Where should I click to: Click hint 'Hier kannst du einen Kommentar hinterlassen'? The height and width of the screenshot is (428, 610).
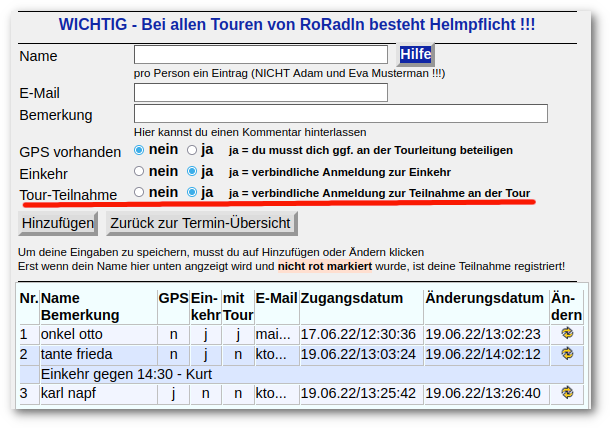(x=250, y=132)
